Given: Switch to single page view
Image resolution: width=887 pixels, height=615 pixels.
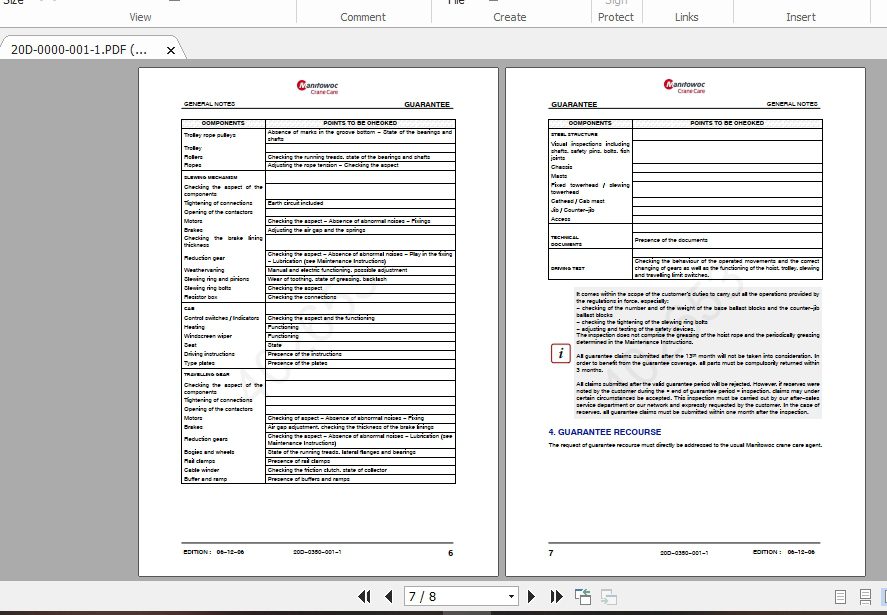Looking at the screenshot, I should (x=841, y=597).
